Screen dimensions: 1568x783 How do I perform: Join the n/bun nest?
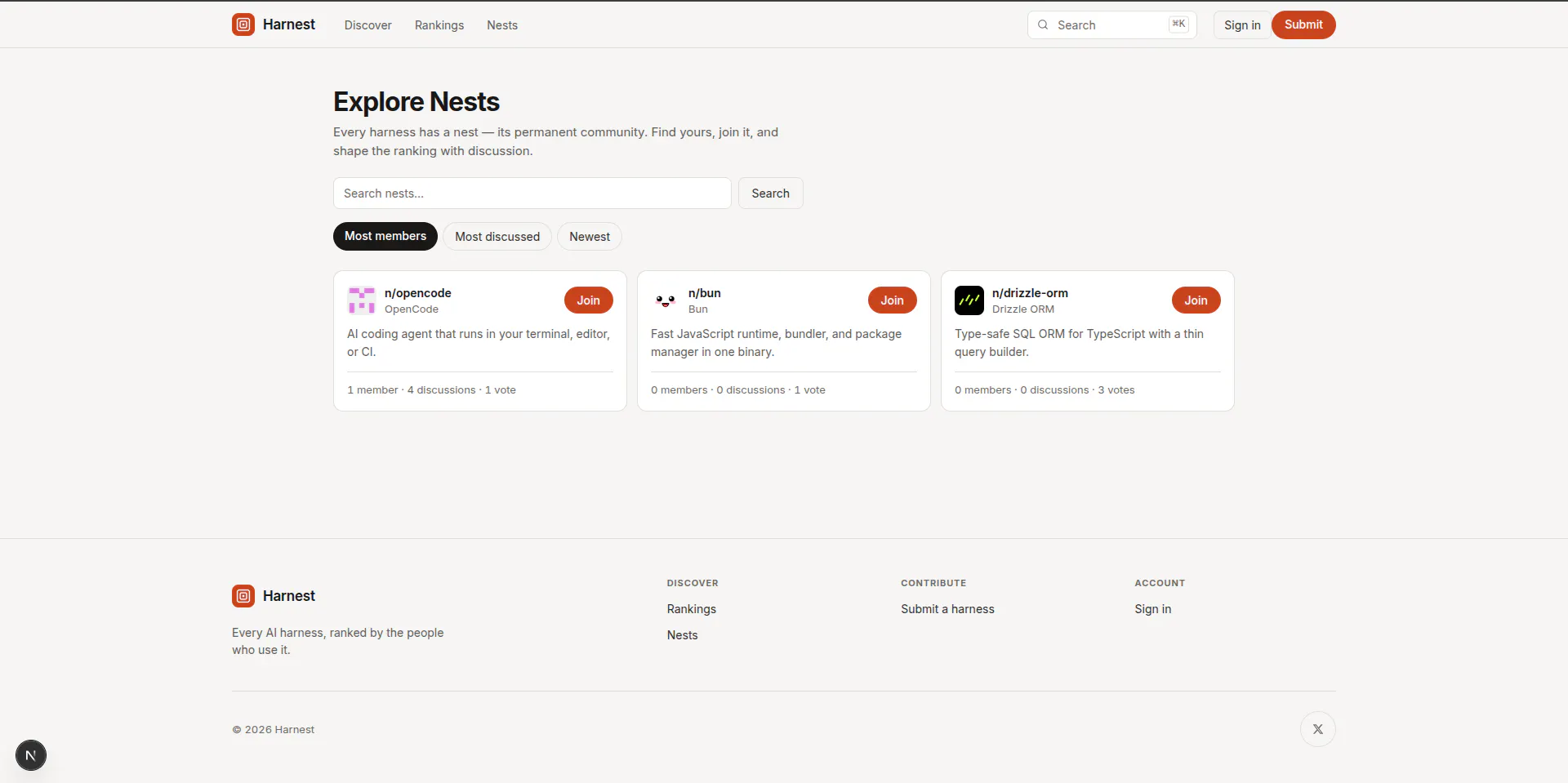[893, 300]
